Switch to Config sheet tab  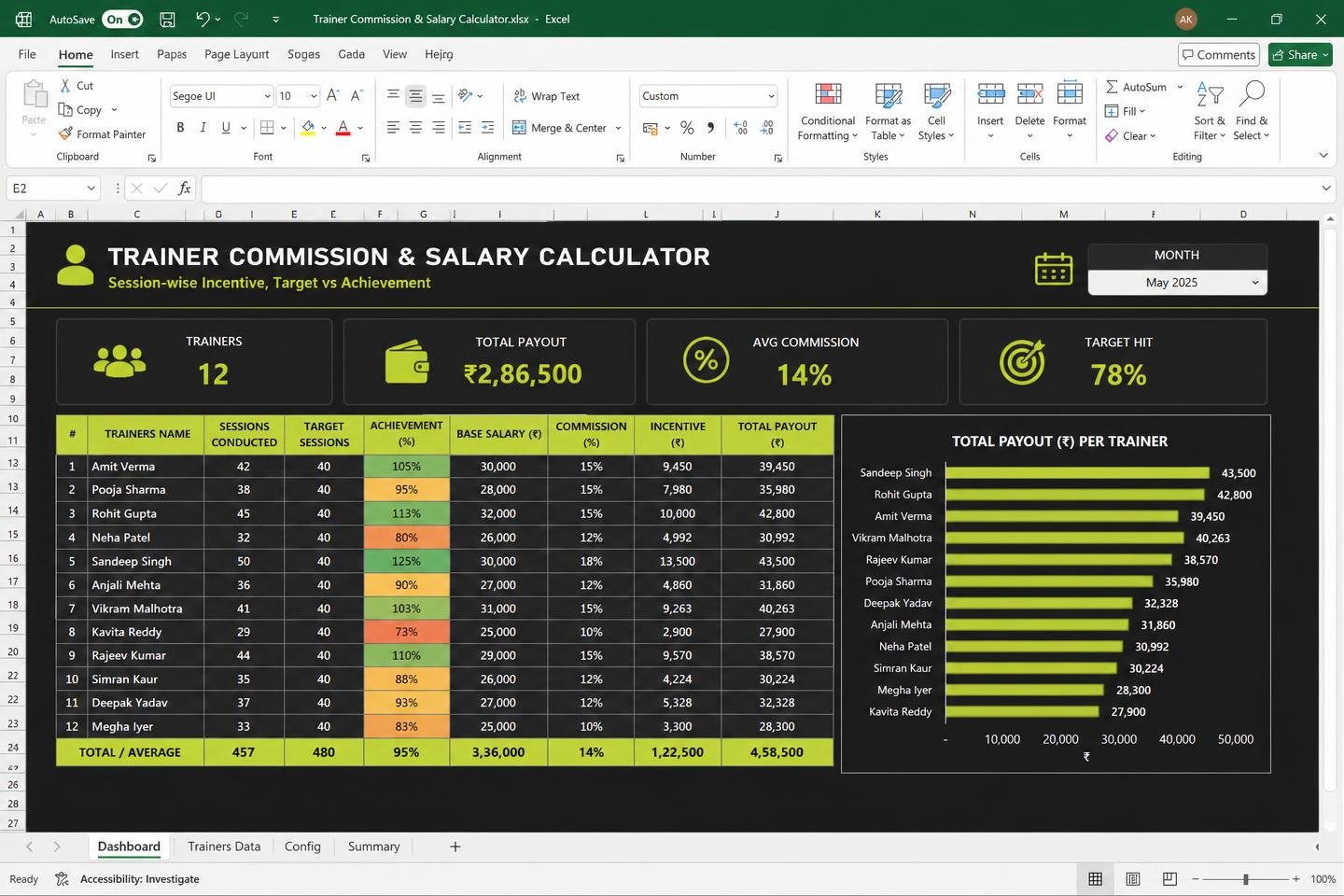[302, 847]
